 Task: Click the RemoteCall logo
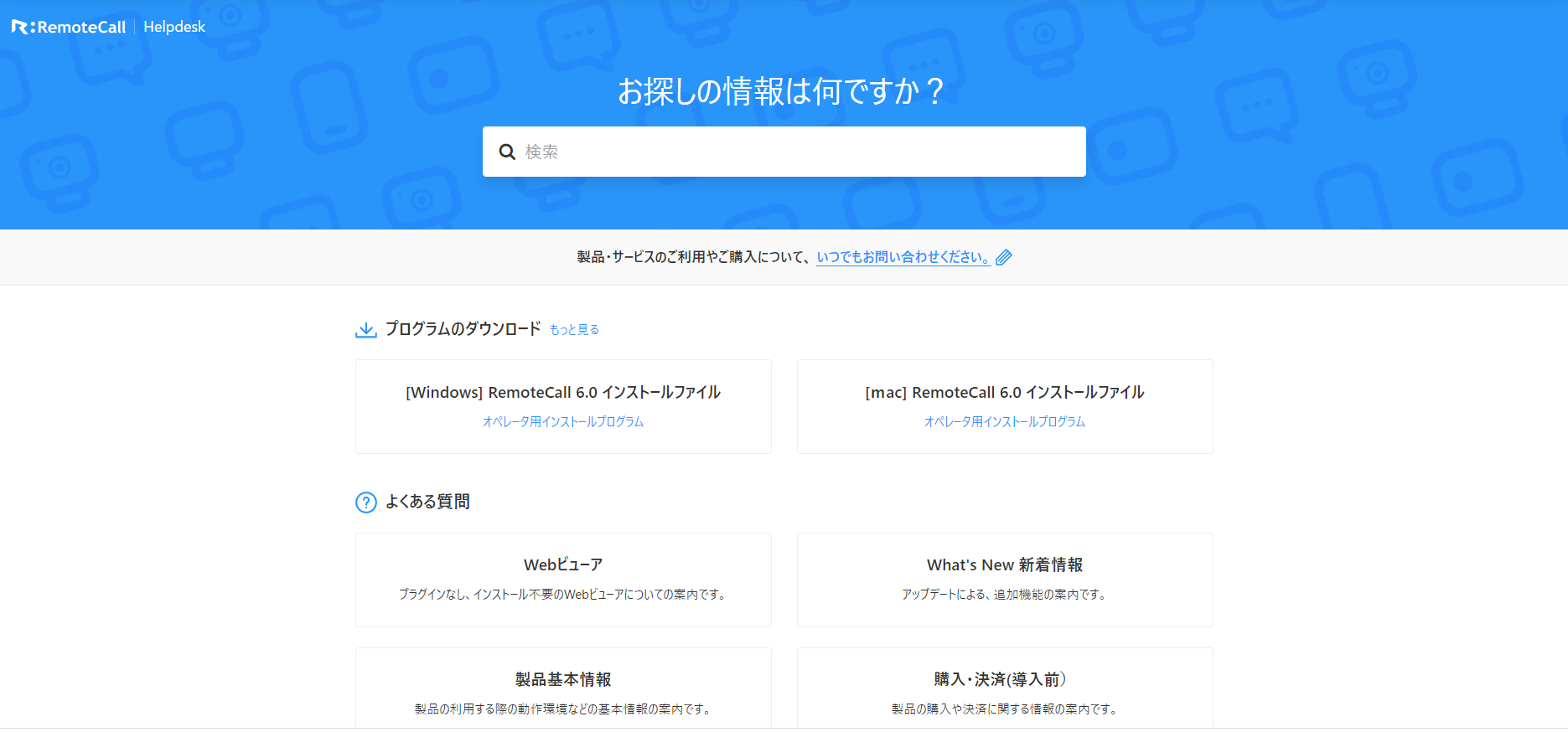point(69,27)
